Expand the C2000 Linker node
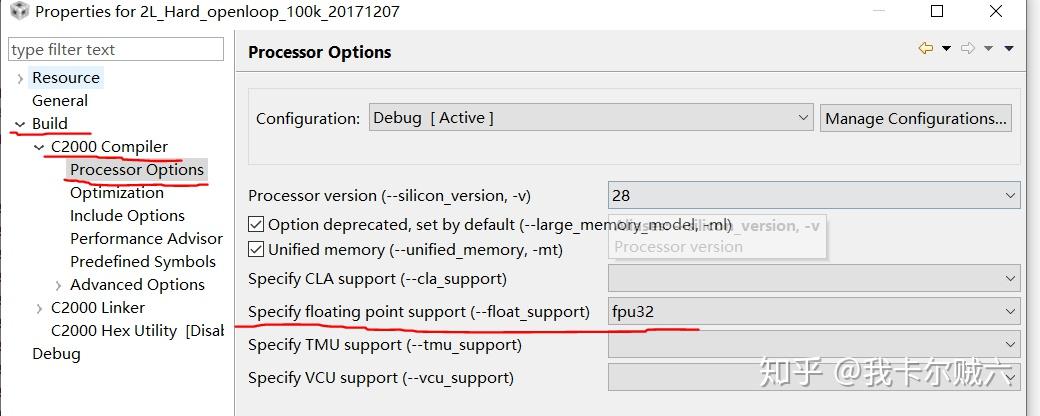 tap(39, 308)
